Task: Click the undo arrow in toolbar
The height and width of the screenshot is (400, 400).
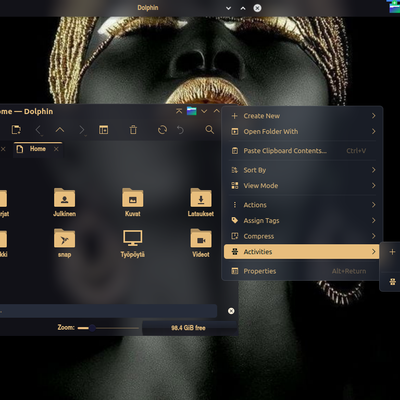Action: [180, 130]
